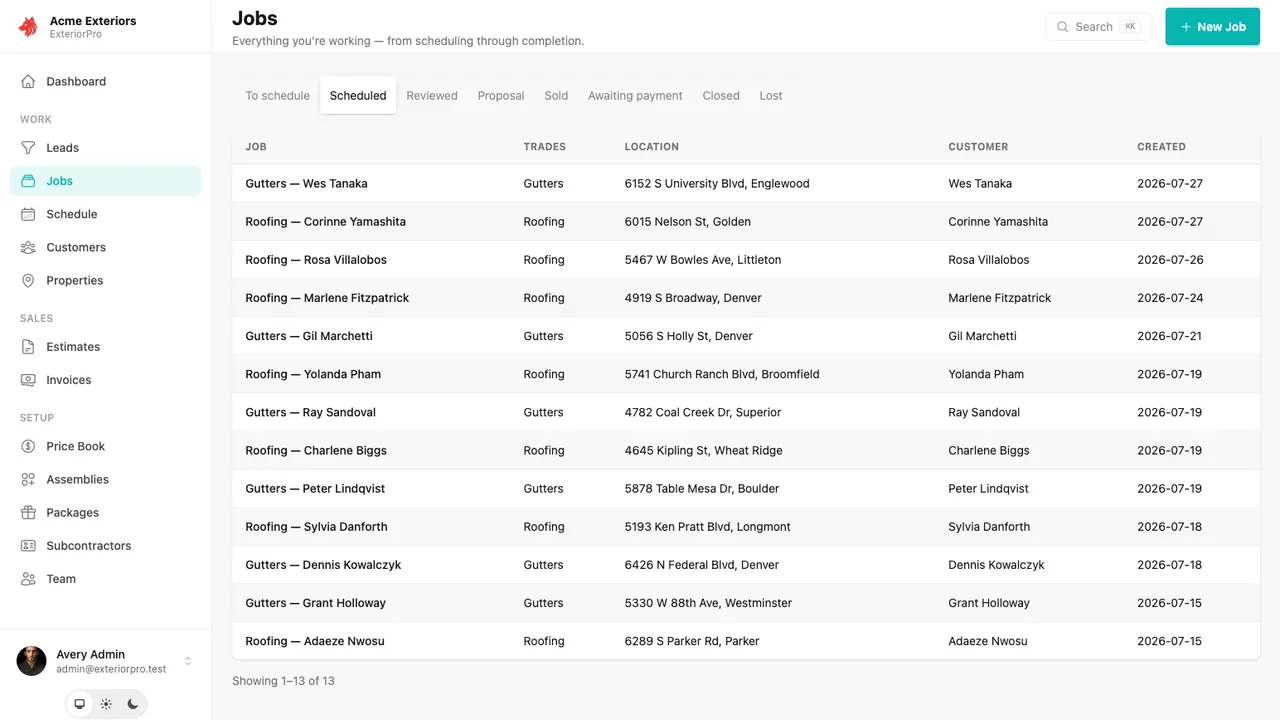Click Avery Admin's avatar photo

(x=31, y=661)
